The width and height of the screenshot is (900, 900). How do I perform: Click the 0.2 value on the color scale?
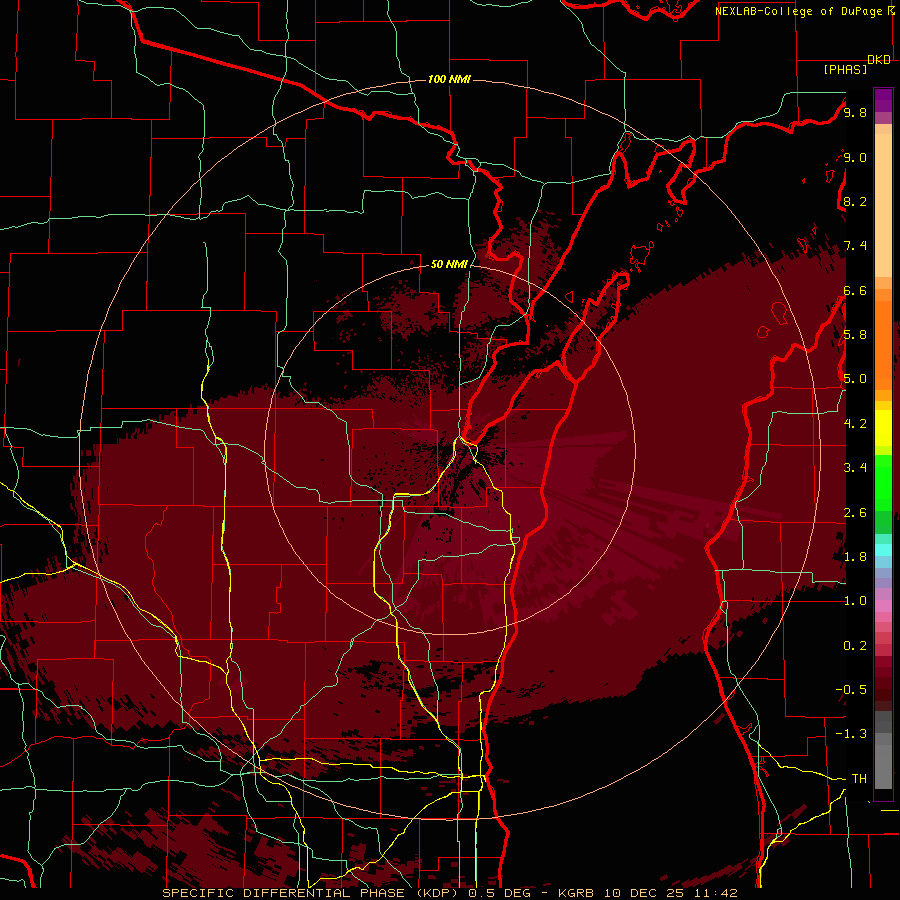pos(855,646)
